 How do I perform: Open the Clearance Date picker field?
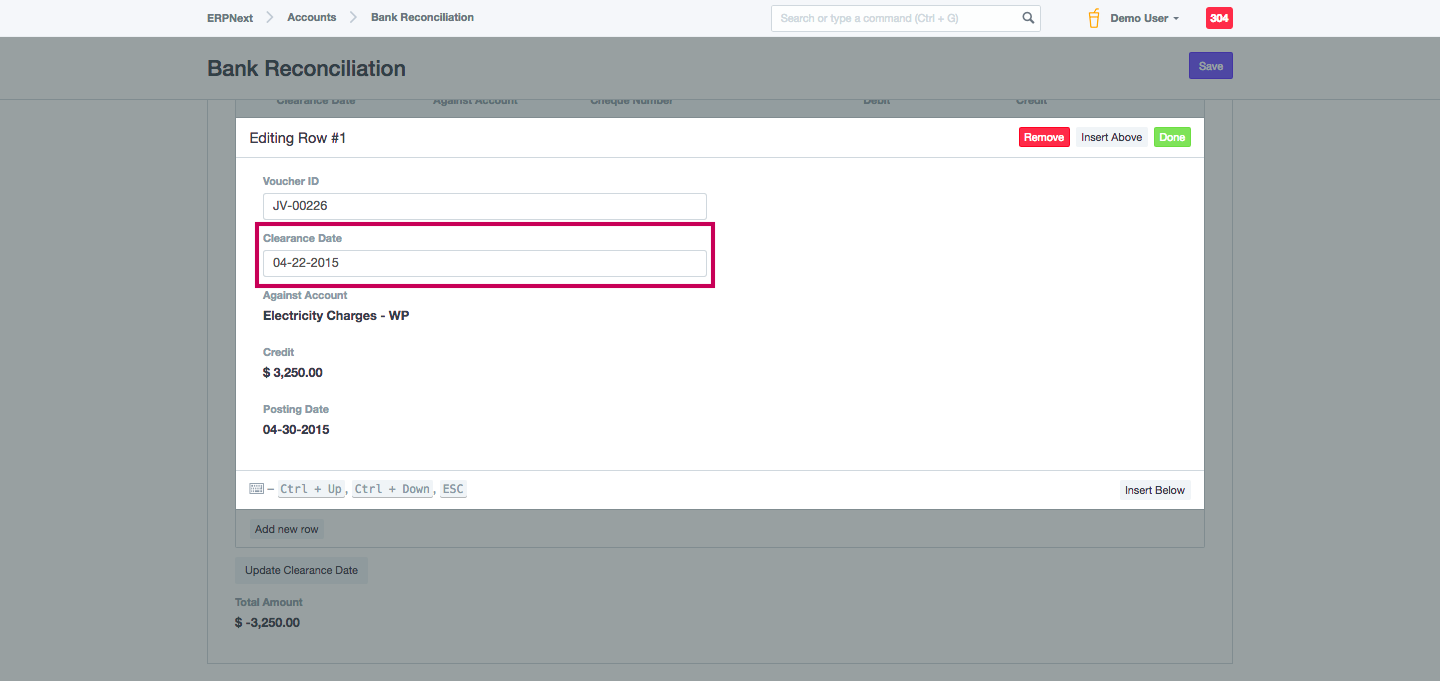point(484,263)
